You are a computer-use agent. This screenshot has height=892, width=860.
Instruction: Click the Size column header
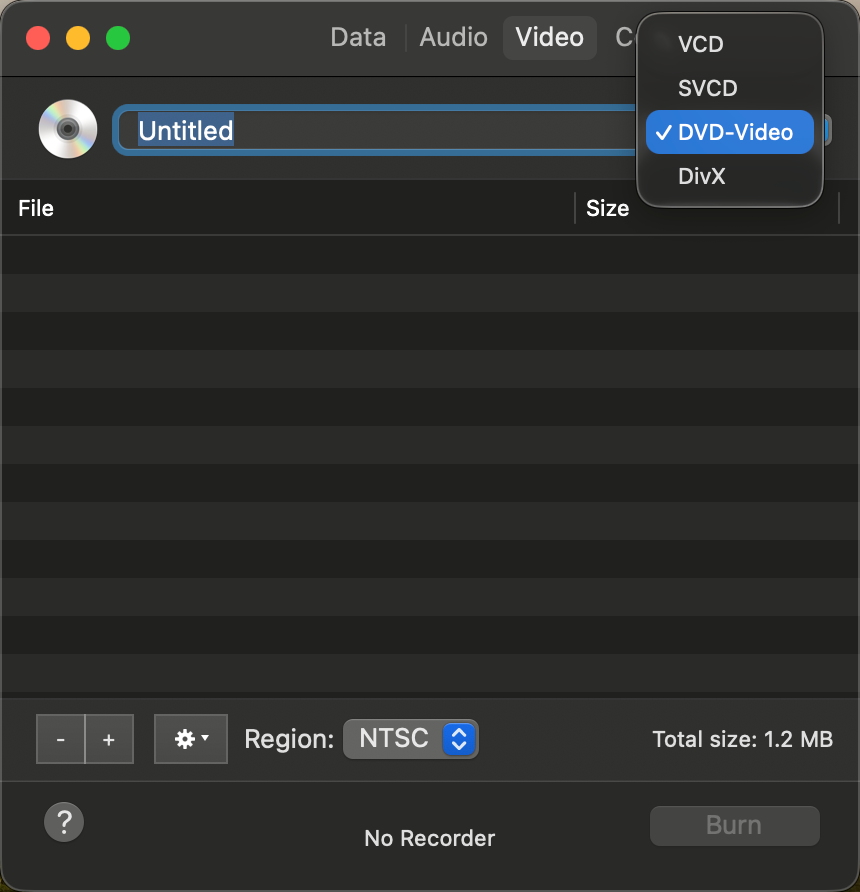pyautogui.click(x=607, y=208)
